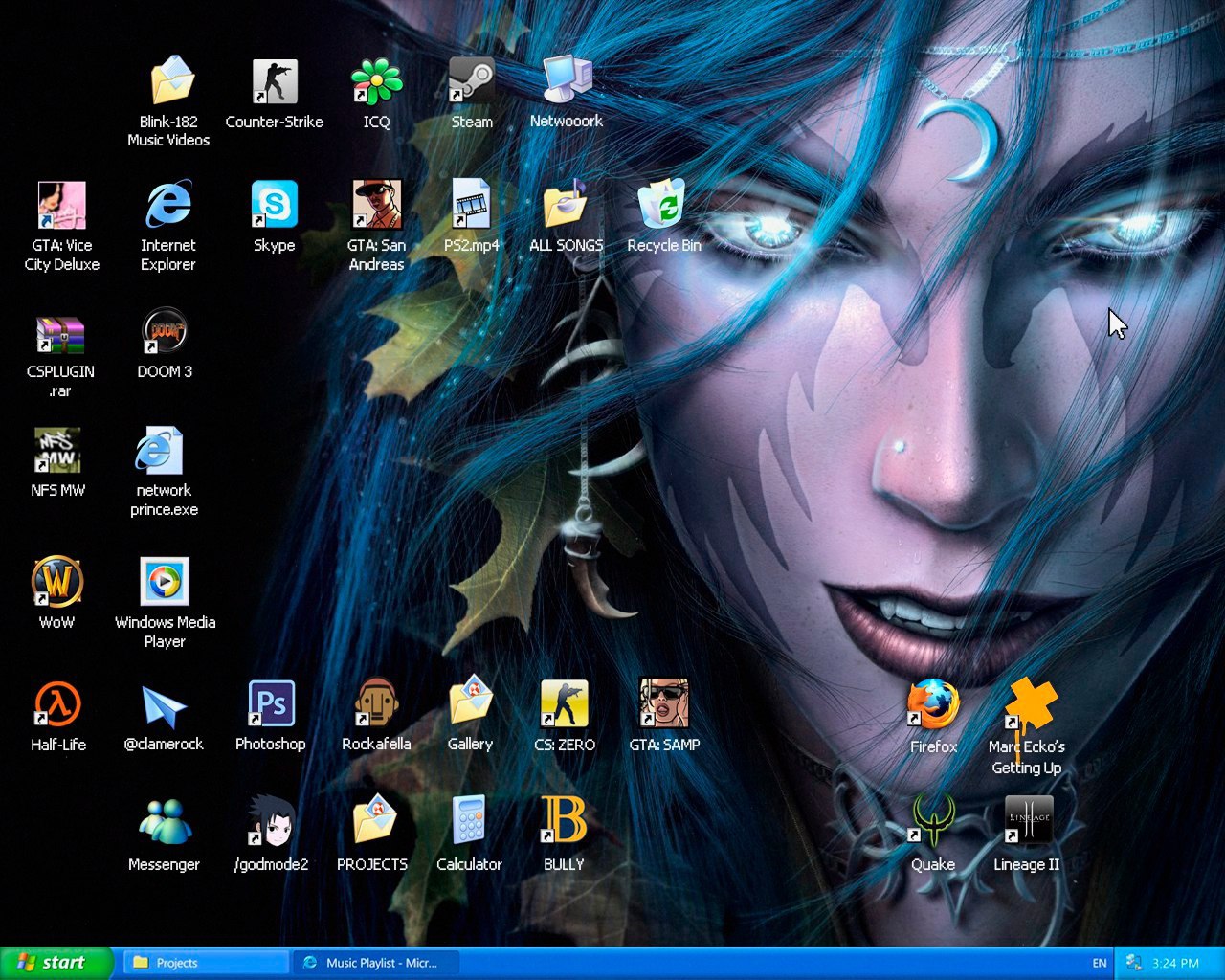1225x980 pixels.
Task: Select the network prince.exe file icon
Action: tap(160, 450)
